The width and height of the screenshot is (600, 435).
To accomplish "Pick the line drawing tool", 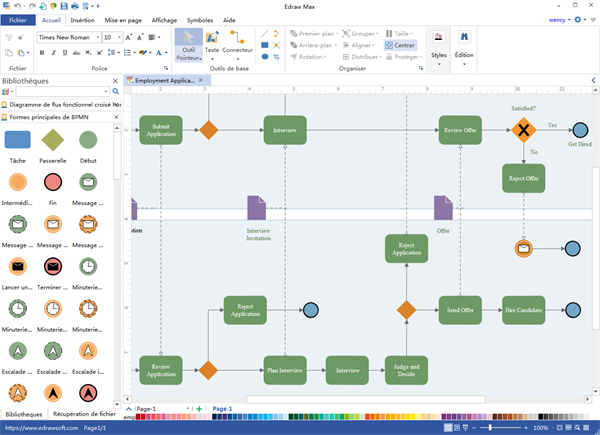I will (x=264, y=34).
